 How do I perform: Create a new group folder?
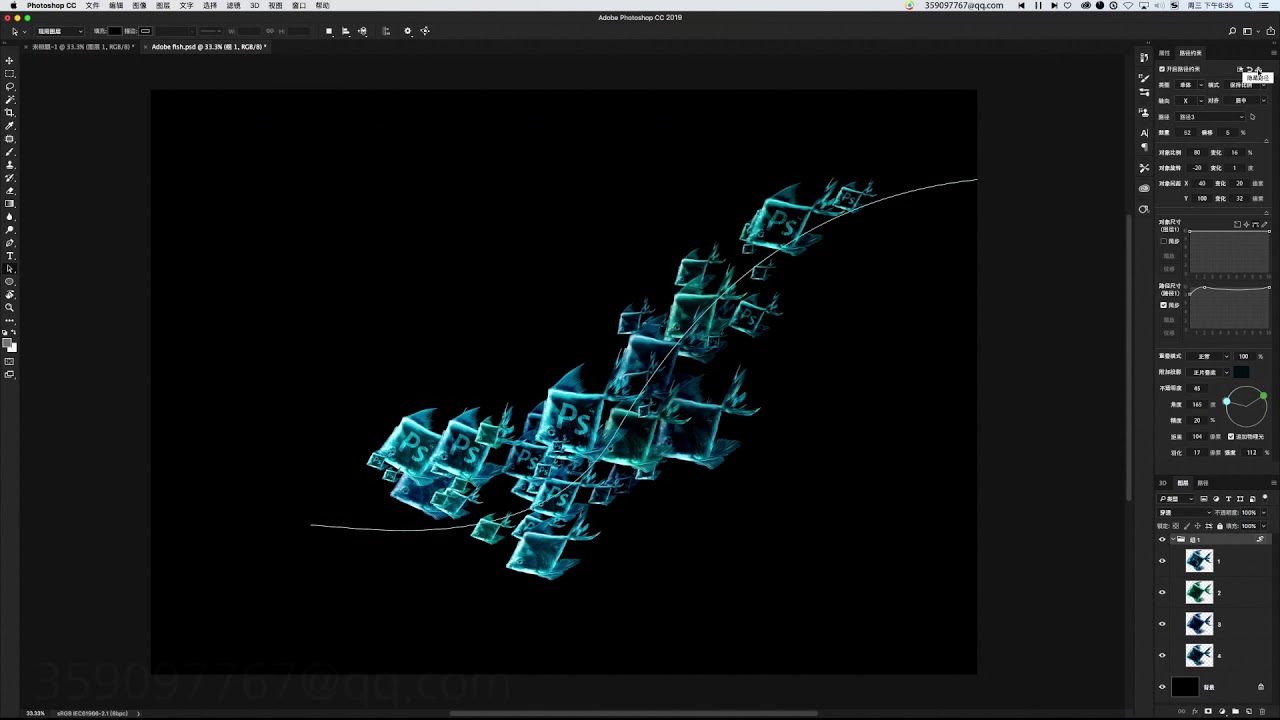pyautogui.click(x=1235, y=711)
